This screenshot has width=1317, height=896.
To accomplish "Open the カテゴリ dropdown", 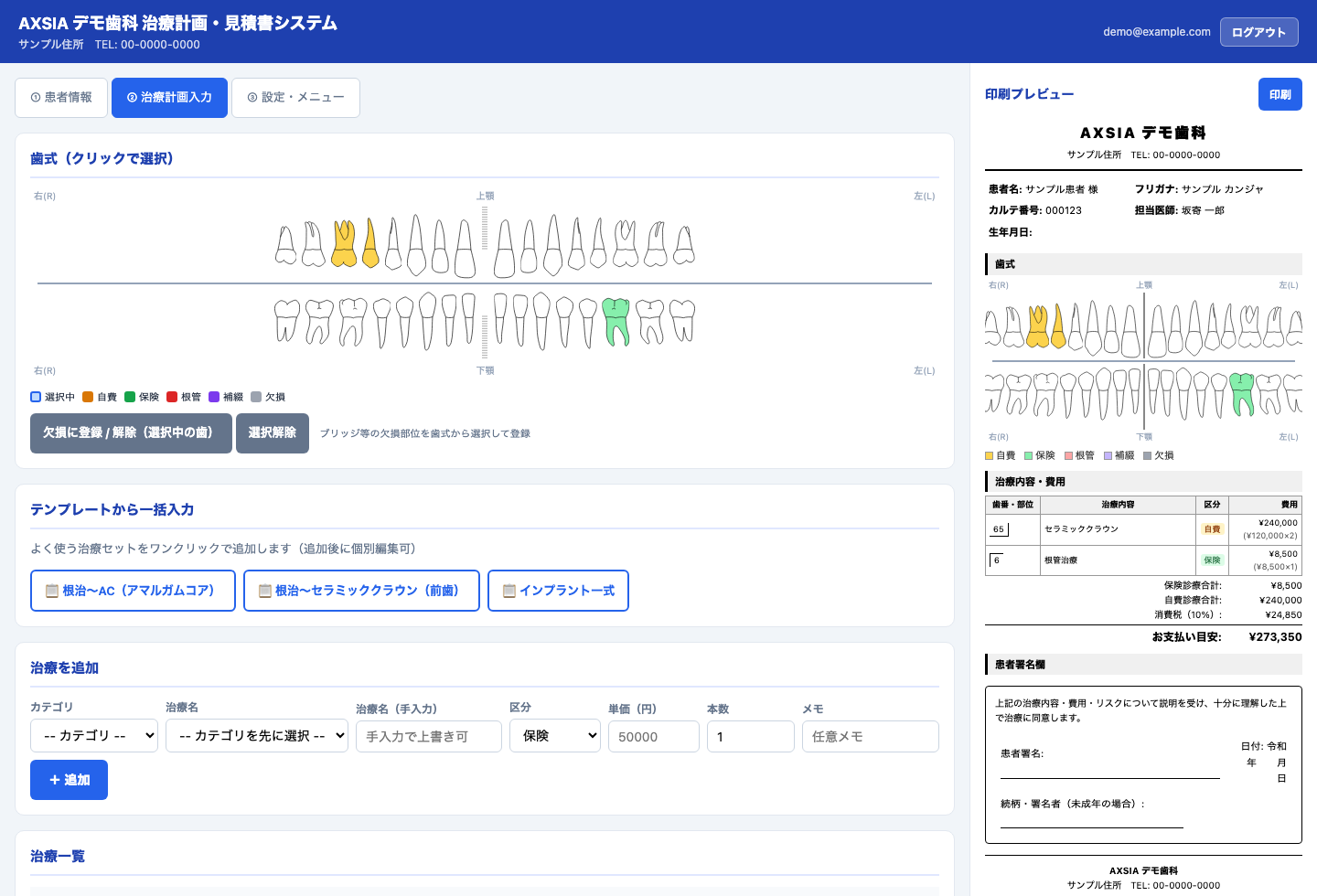I will pos(94,735).
